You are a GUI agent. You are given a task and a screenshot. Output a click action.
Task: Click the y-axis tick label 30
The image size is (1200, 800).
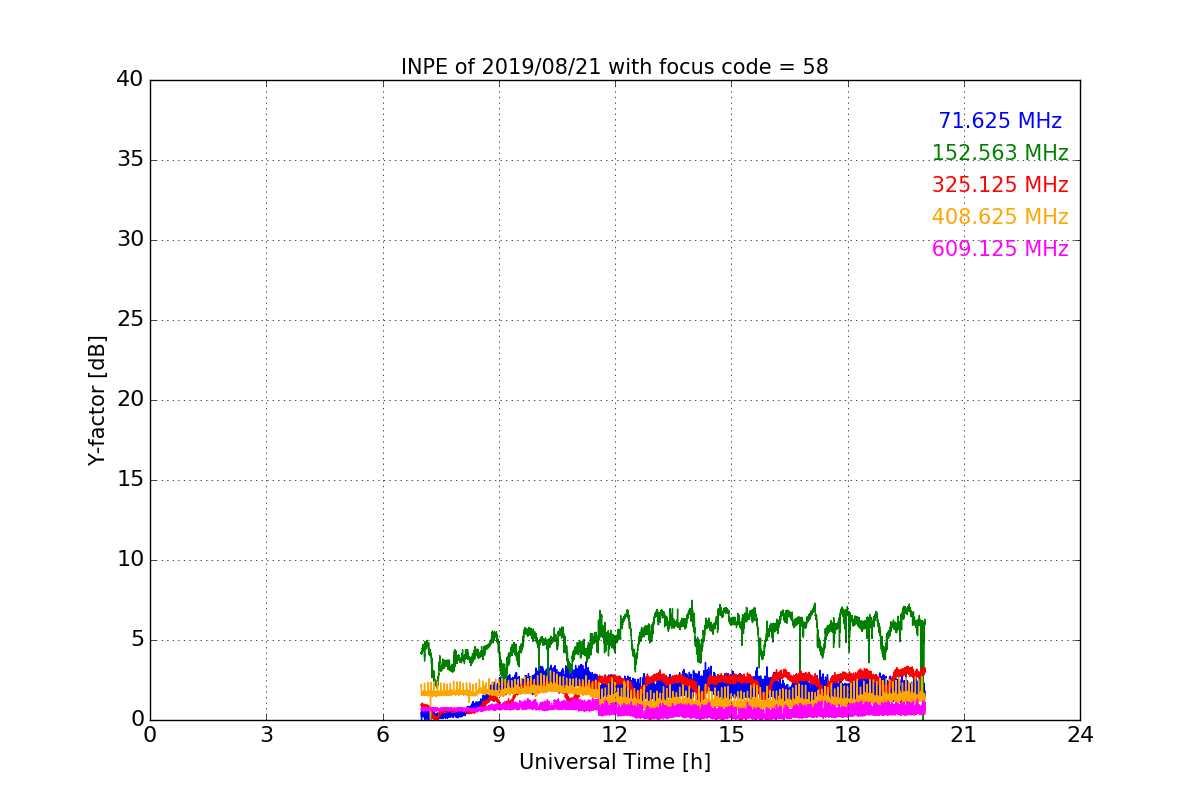(130, 240)
